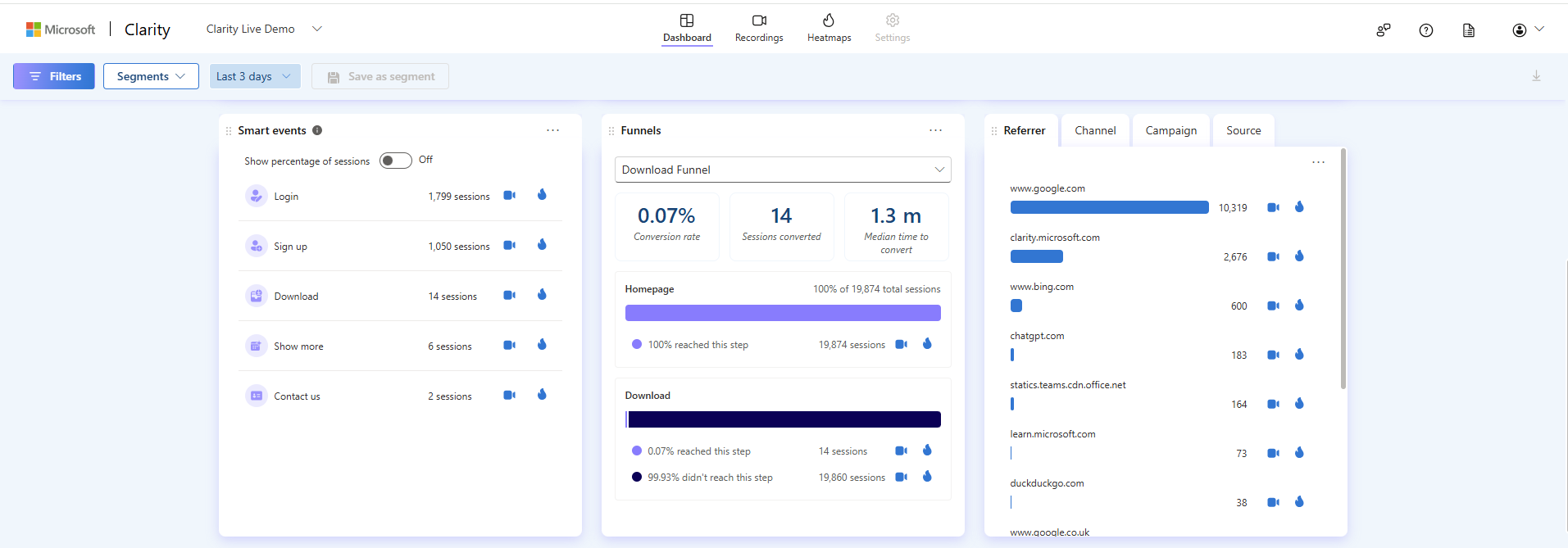
Task: Toggle Show percentage of sessions switch
Action: point(396,161)
